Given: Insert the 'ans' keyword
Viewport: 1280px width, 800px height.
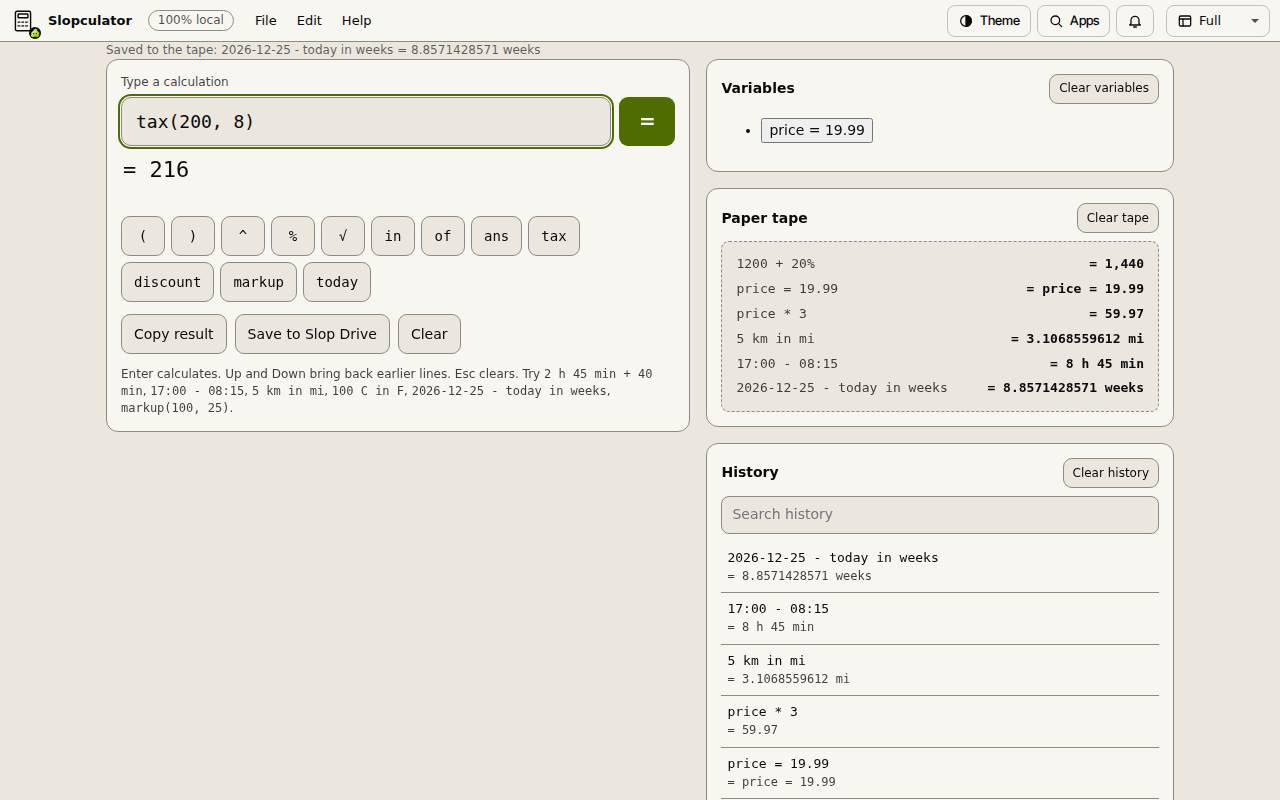Looking at the screenshot, I should 496,236.
